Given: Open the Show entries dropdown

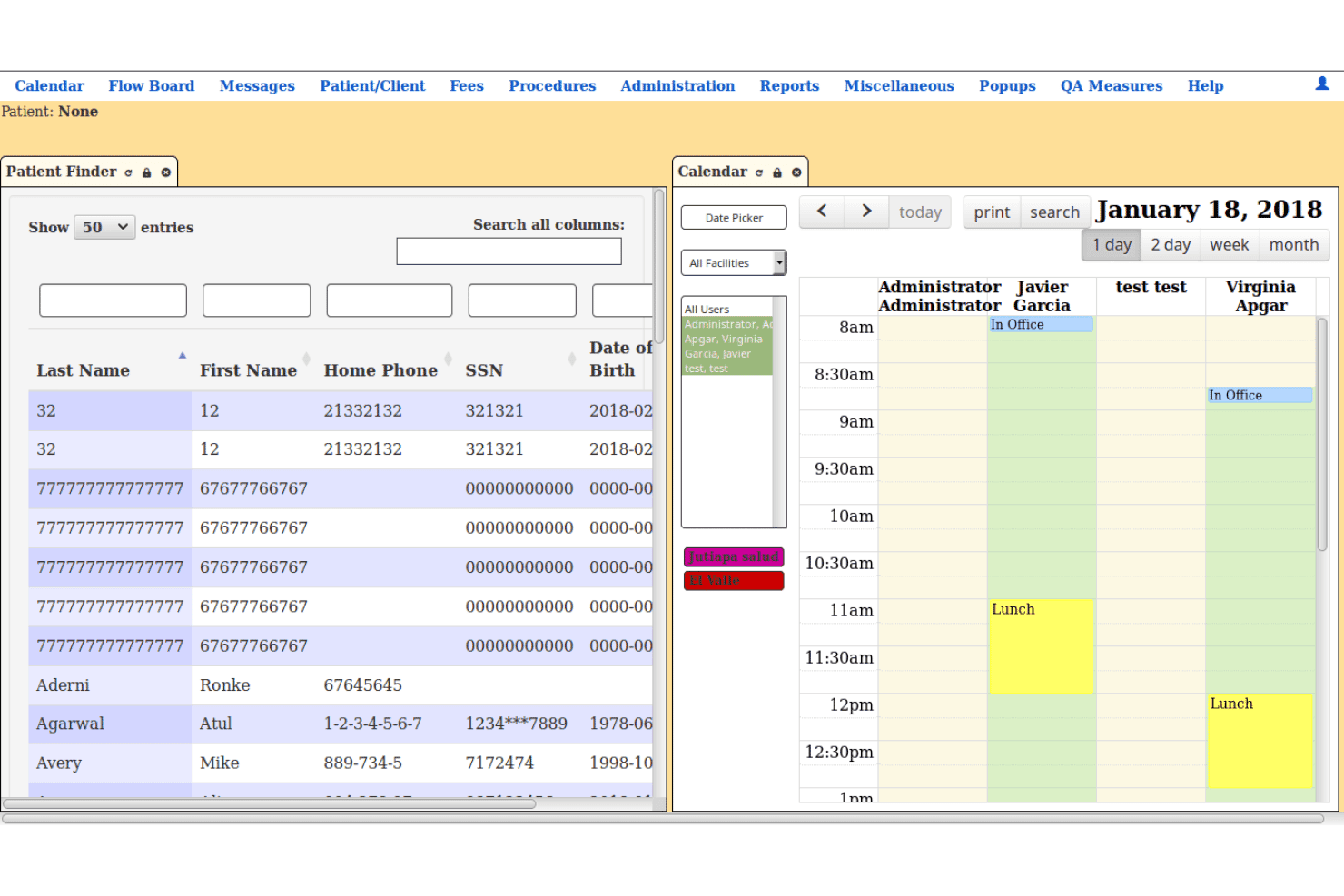Looking at the screenshot, I should 104,227.
